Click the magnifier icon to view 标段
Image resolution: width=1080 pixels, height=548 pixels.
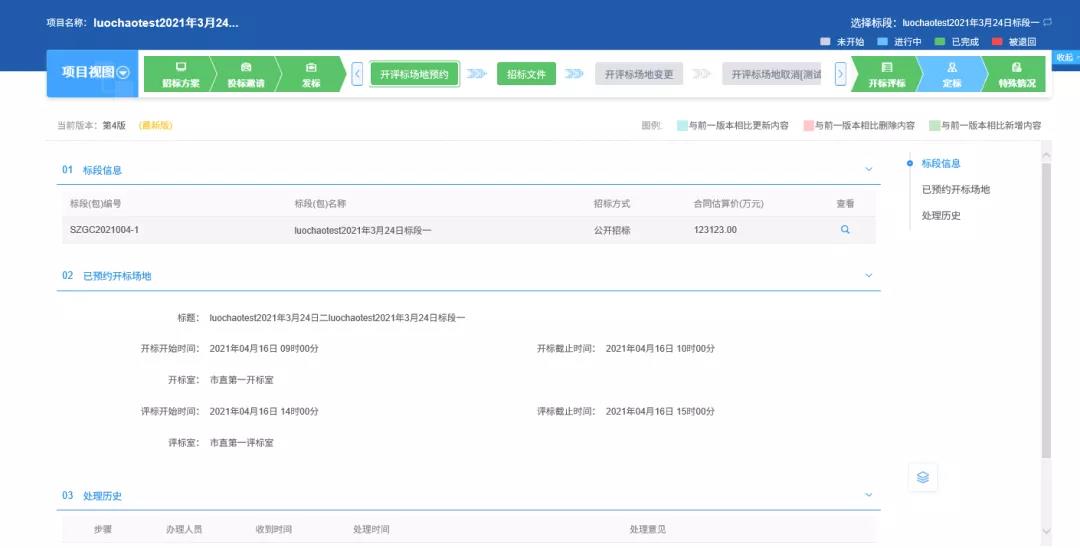845,230
